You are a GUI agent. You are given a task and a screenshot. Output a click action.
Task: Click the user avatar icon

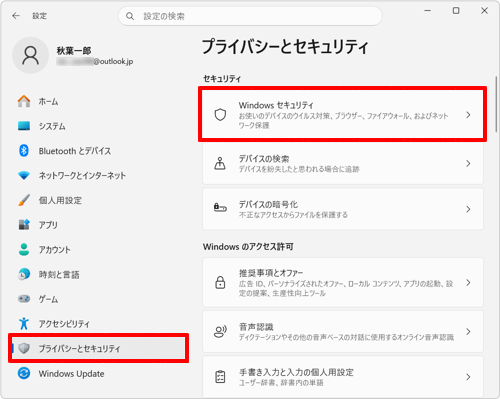click(30, 55)
